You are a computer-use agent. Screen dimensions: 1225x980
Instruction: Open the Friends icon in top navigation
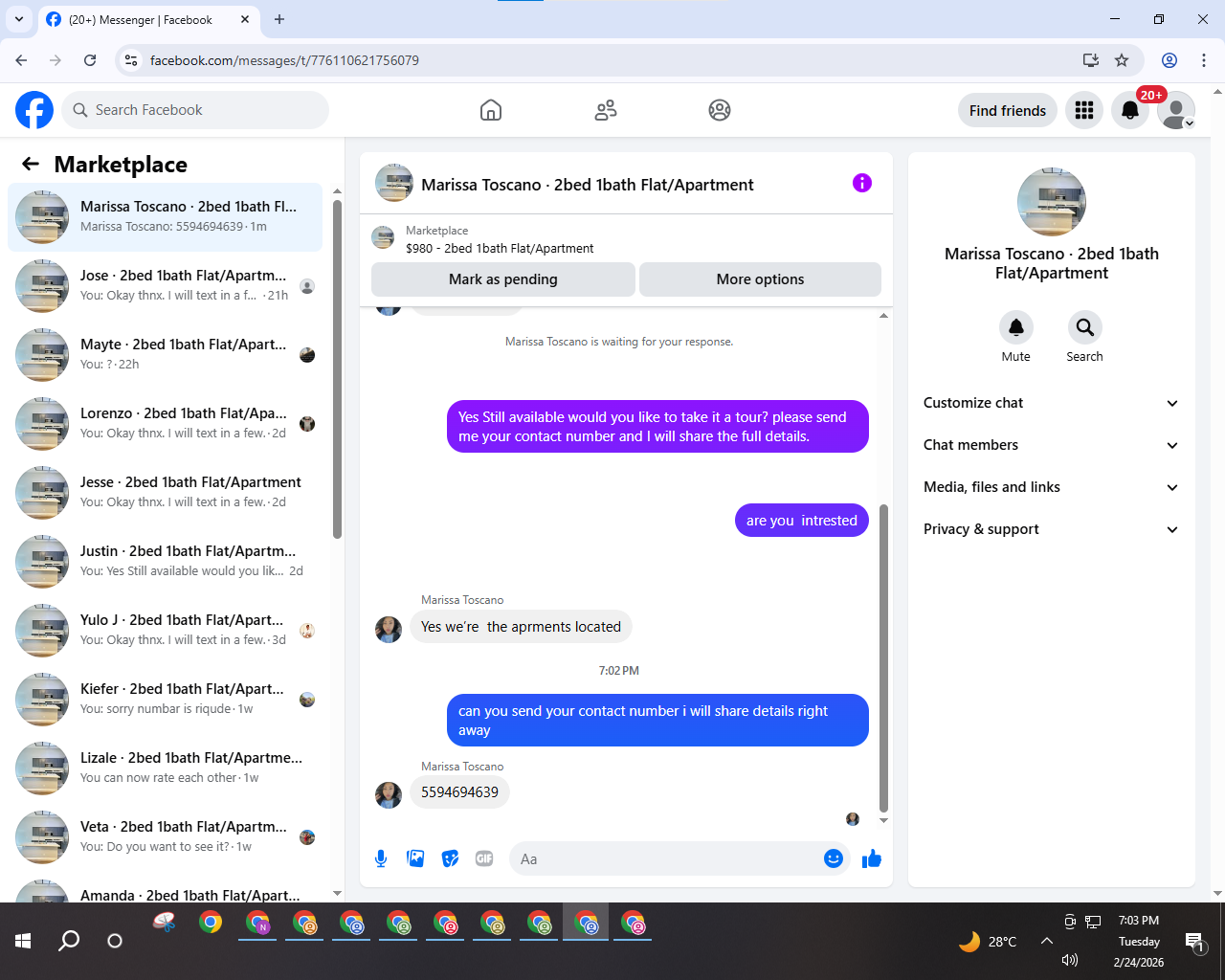[x=606, y=110]
